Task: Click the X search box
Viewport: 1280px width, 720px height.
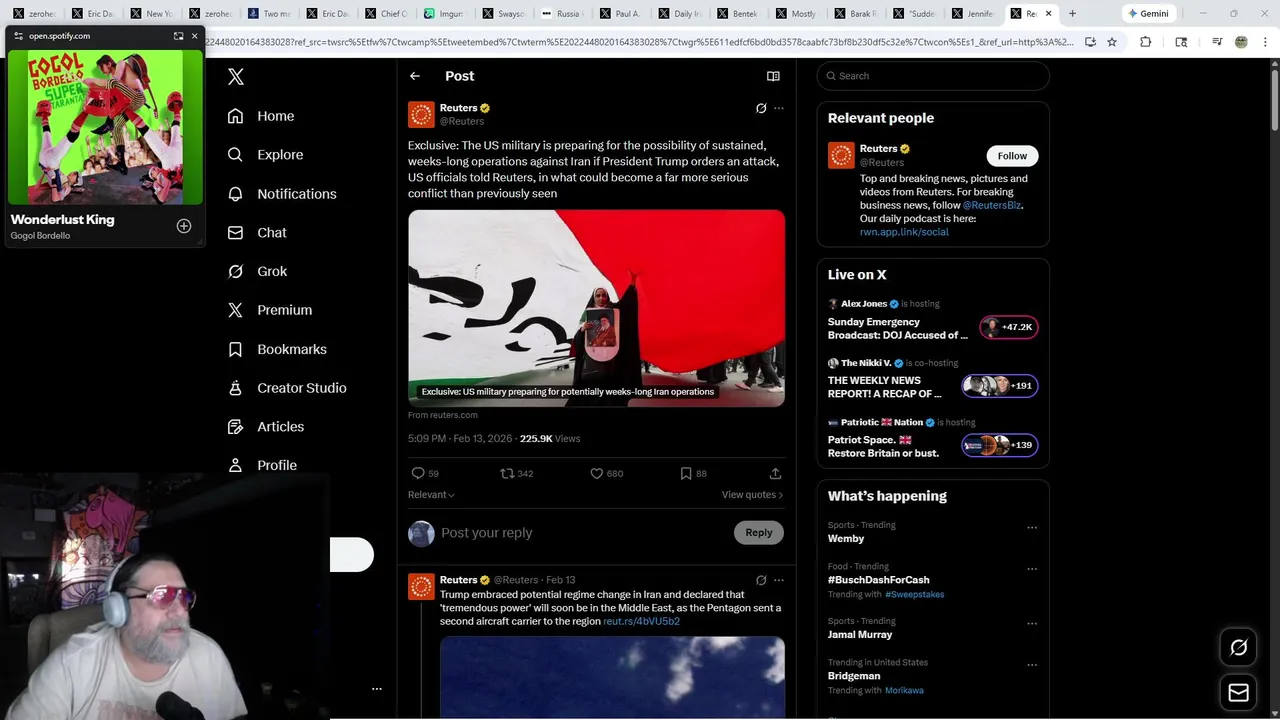Action: click(x=933, y=76)
